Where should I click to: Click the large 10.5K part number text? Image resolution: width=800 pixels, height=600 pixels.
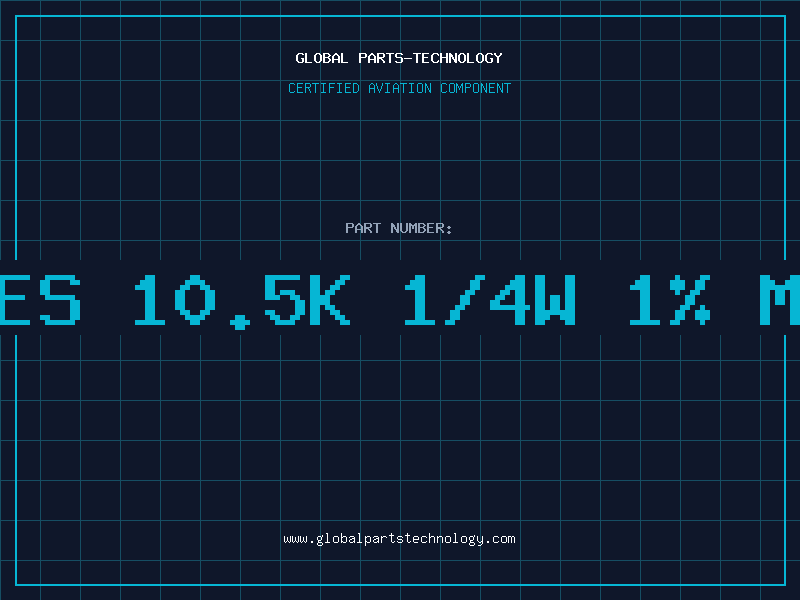click(x=242, y=301)
